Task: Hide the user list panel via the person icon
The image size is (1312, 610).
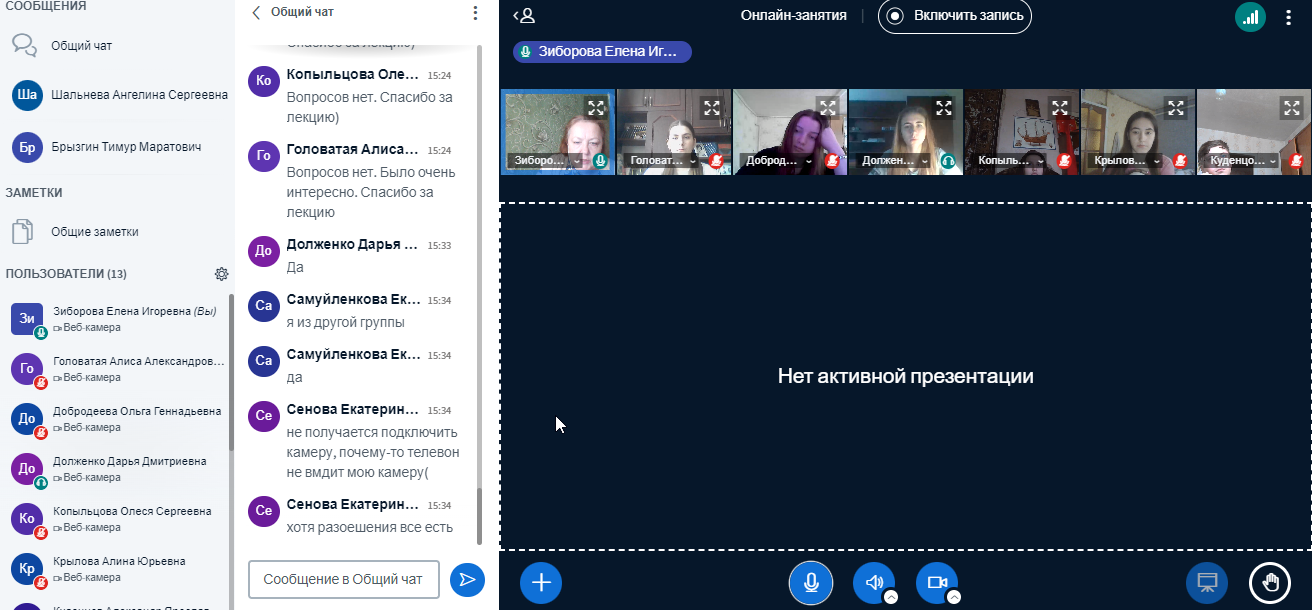Action: point(524,16)
